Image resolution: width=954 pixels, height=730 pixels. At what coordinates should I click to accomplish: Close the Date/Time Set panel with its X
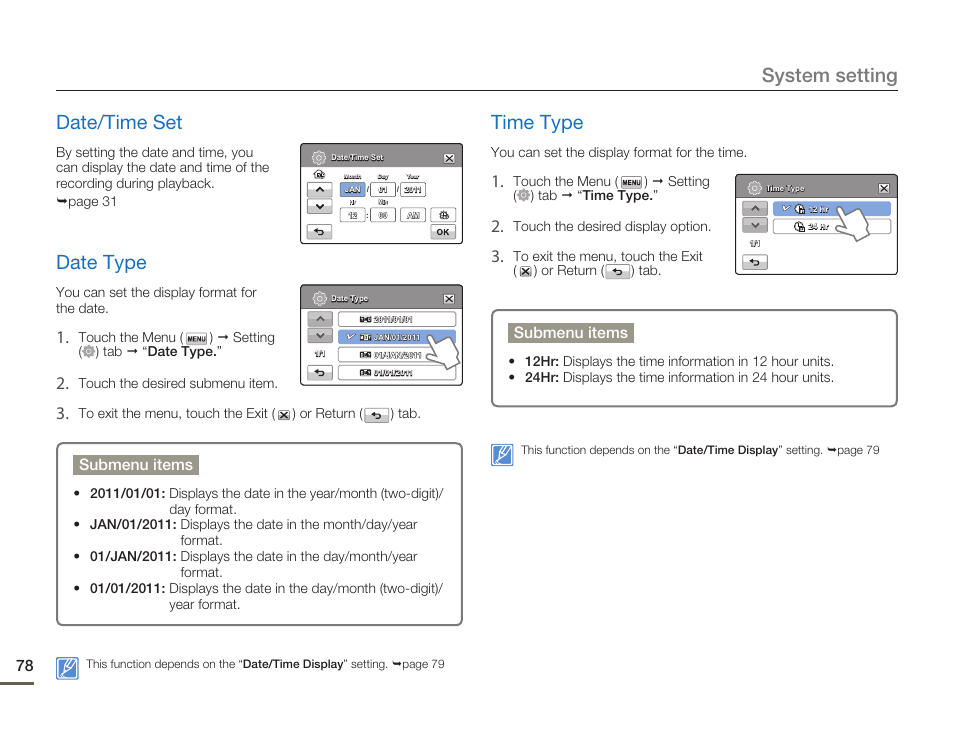449,158
